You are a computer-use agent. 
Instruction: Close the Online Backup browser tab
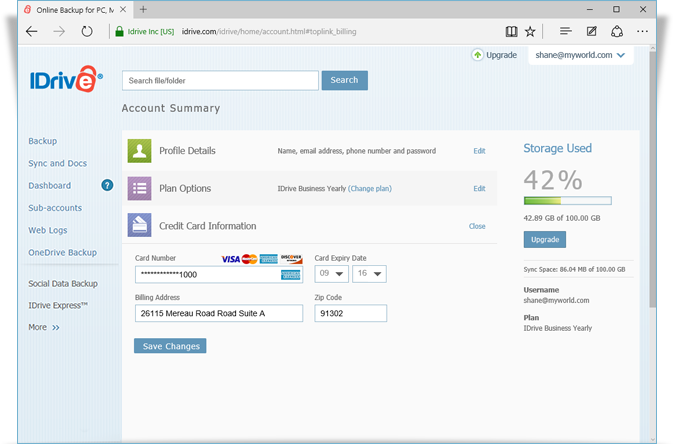(123, 9)
